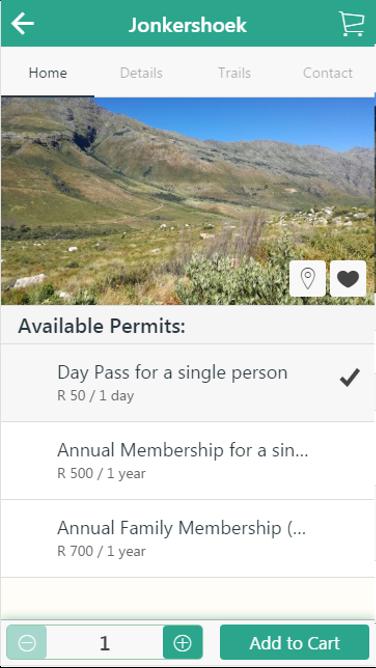Decrease quantity with the minus button

(27, 642)
